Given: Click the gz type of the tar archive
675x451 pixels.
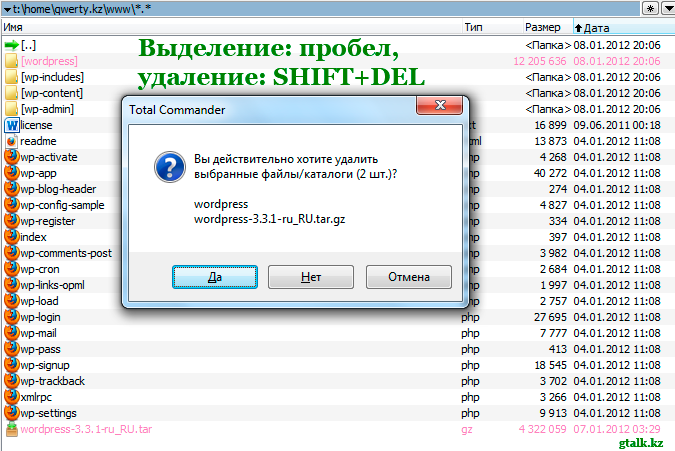Looking at the screenshot, I should pyautogui.click(x=467, y=429).
